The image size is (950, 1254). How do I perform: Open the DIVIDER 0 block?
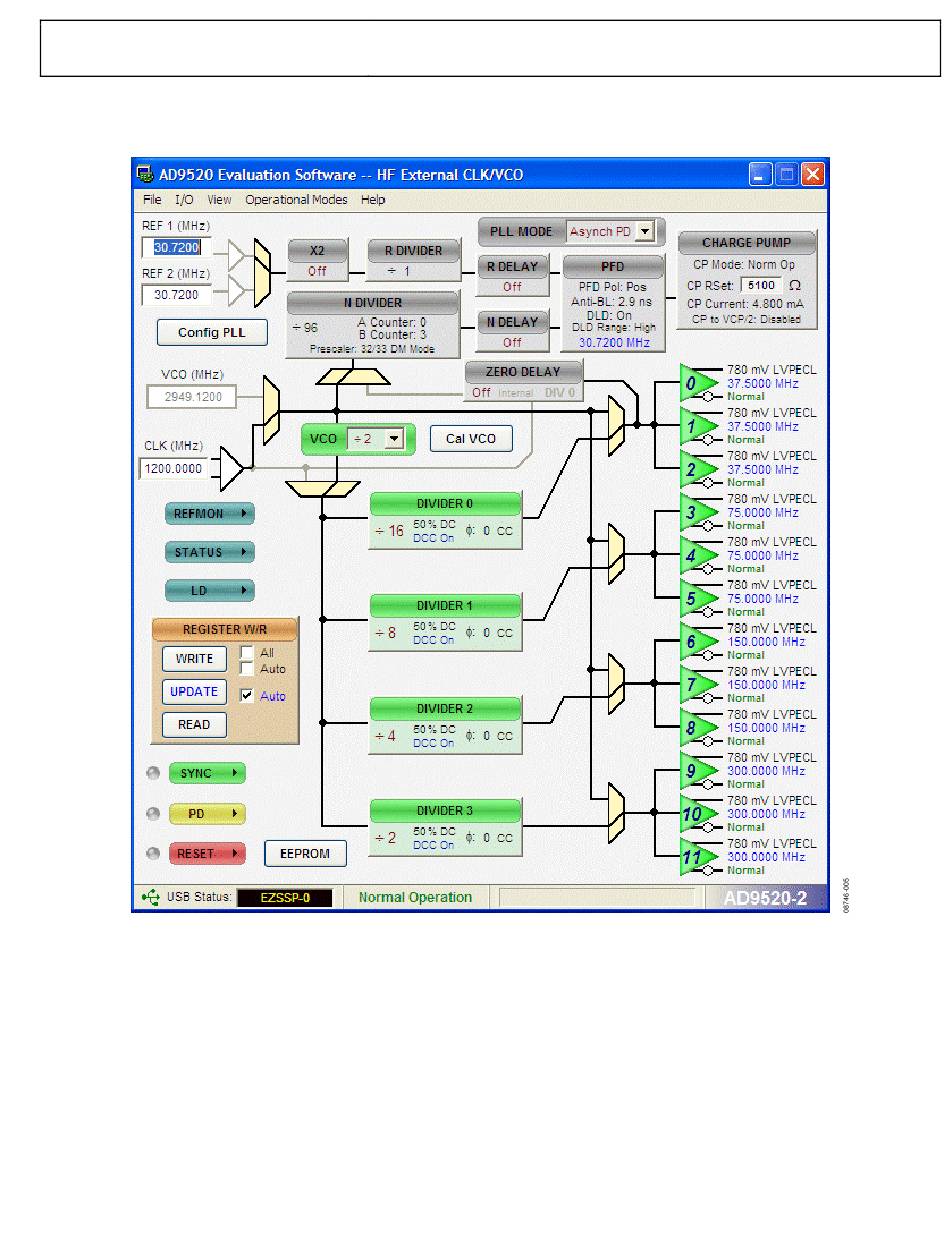coord(446,522)
